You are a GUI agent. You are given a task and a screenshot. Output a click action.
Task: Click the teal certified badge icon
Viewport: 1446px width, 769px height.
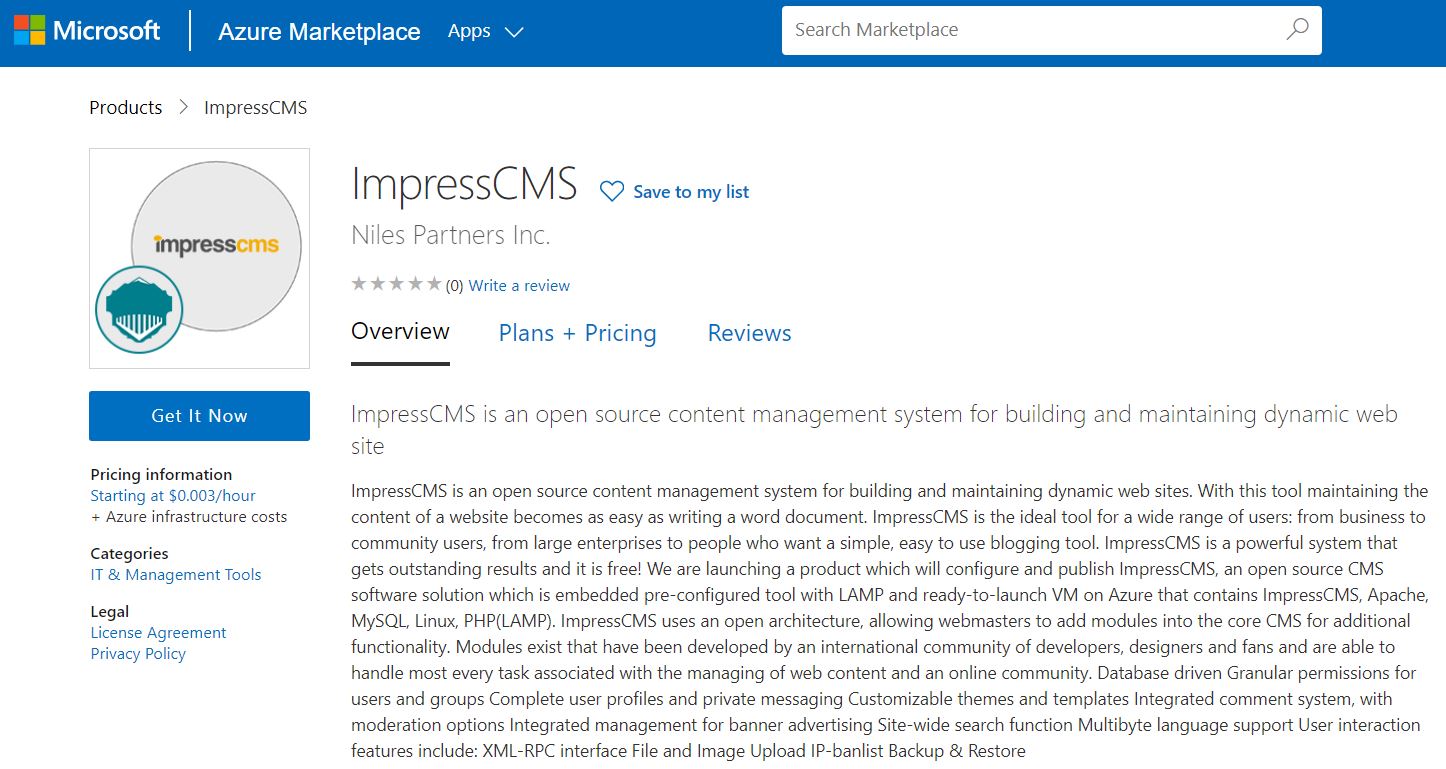(139, 310)
